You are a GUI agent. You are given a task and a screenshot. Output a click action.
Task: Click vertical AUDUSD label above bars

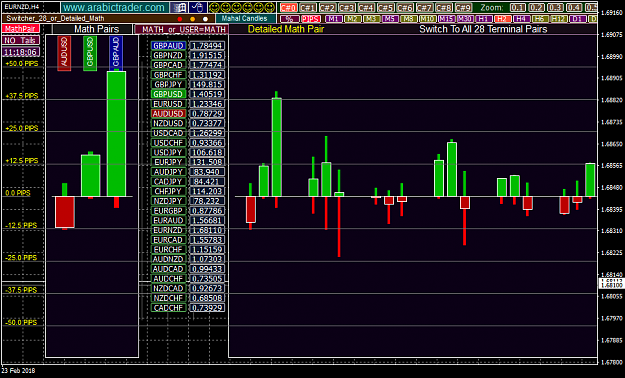tap(64, 53)
